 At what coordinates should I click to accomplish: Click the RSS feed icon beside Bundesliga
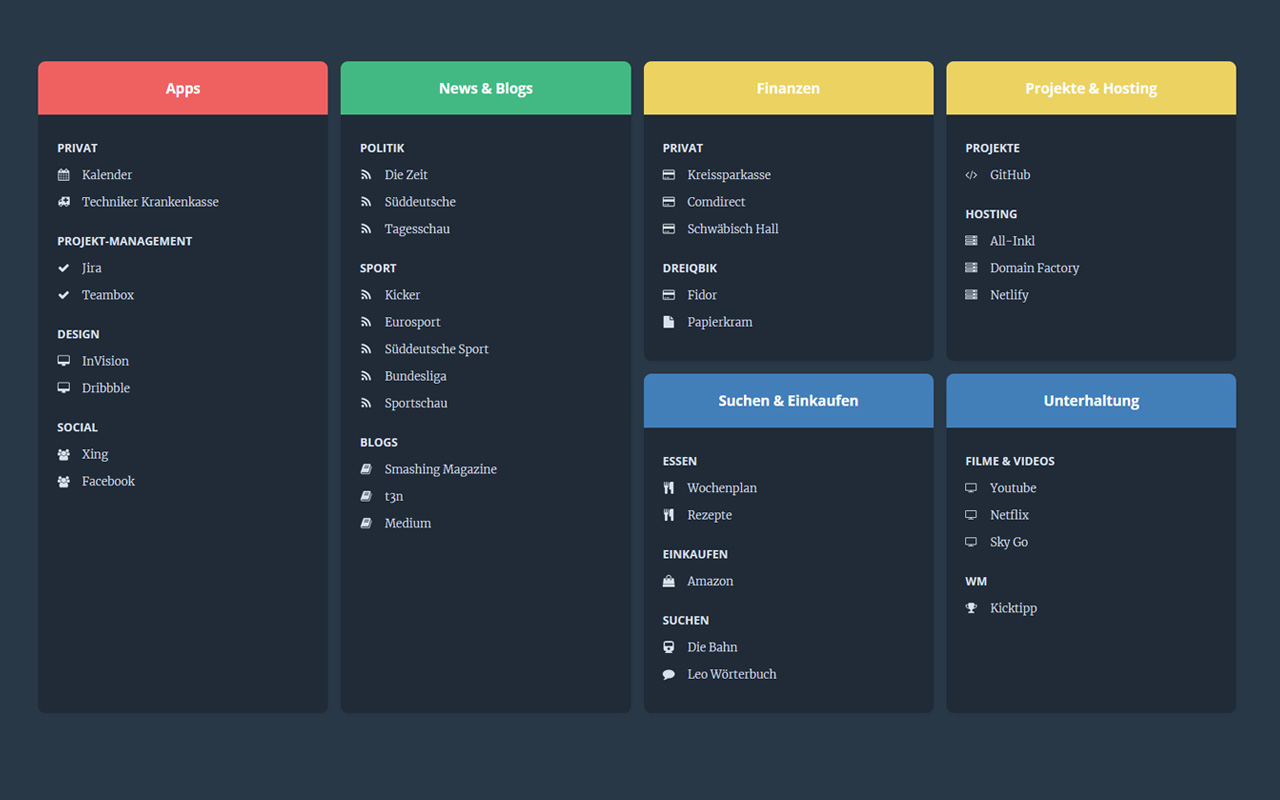(366, 376)
